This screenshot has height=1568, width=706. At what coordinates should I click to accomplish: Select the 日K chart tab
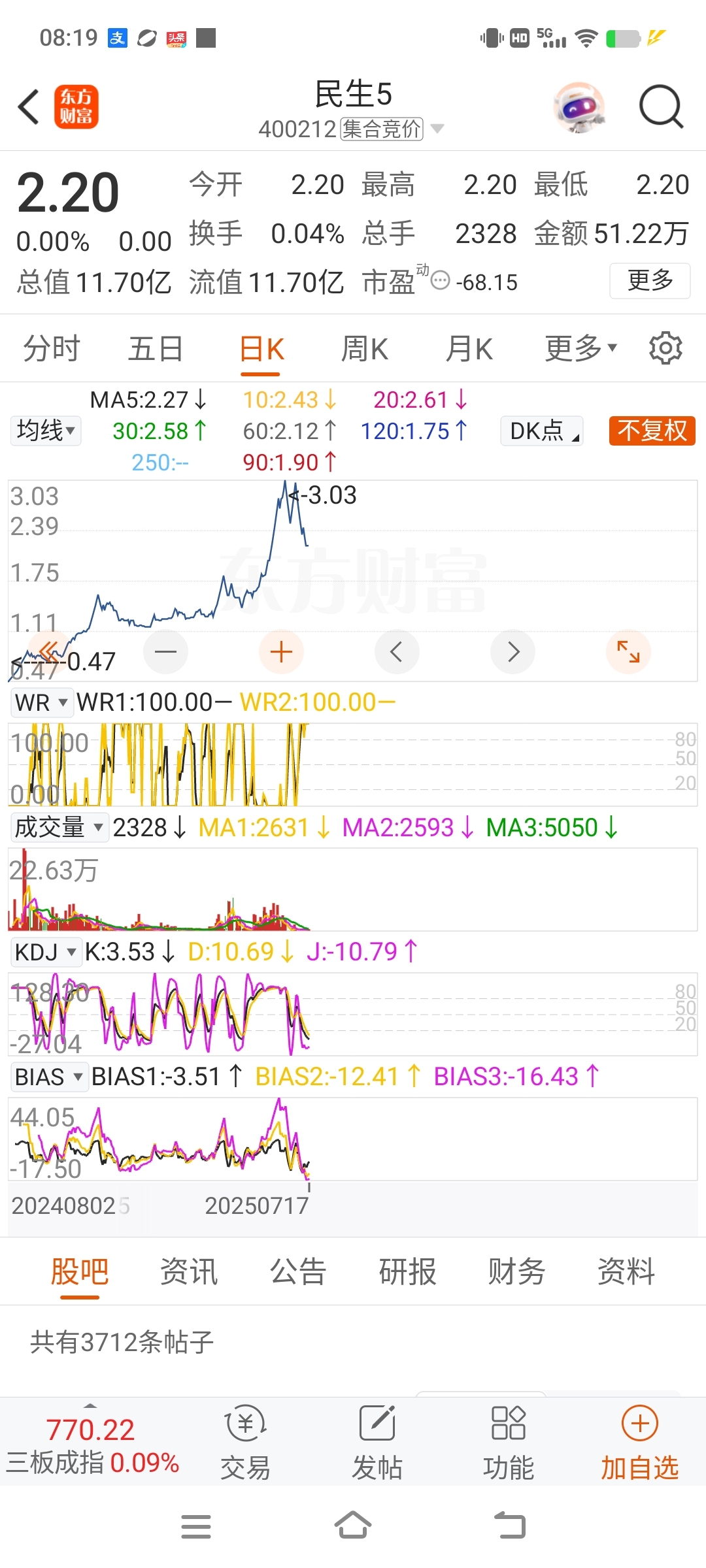261,350
